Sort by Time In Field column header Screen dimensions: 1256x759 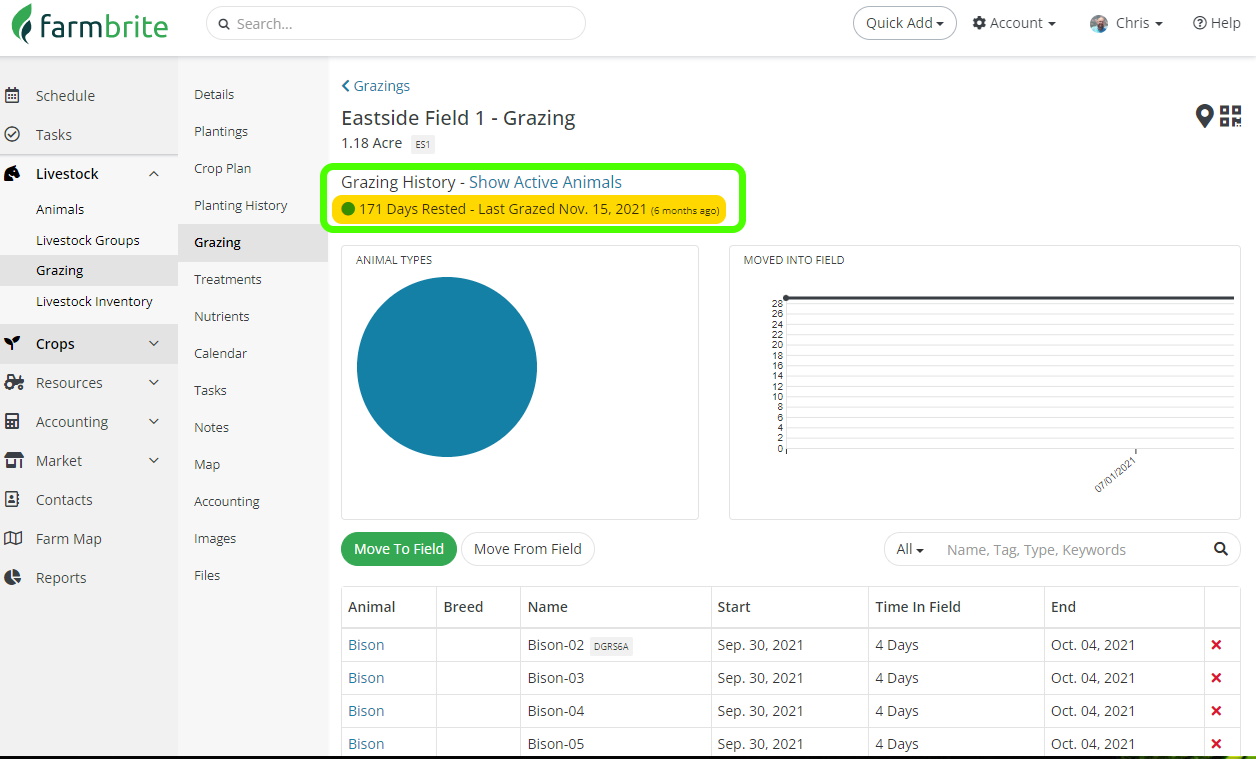(918, 607)
